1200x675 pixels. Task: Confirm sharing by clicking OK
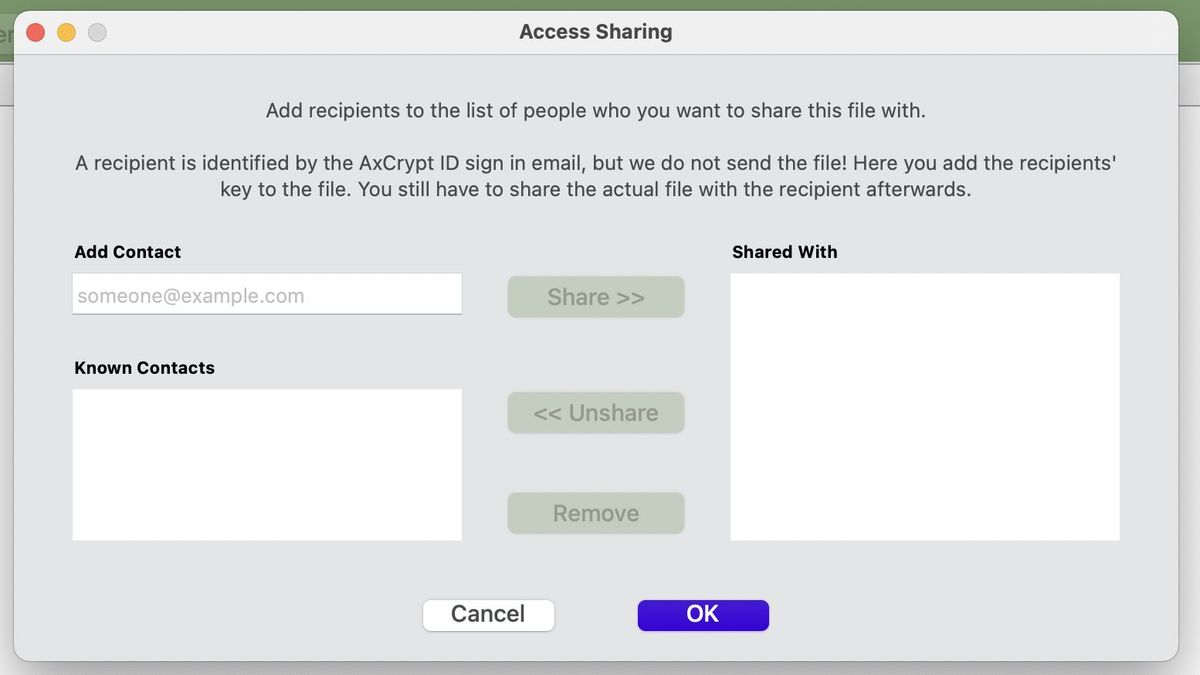pyautogui.click(x=703, y=614)
